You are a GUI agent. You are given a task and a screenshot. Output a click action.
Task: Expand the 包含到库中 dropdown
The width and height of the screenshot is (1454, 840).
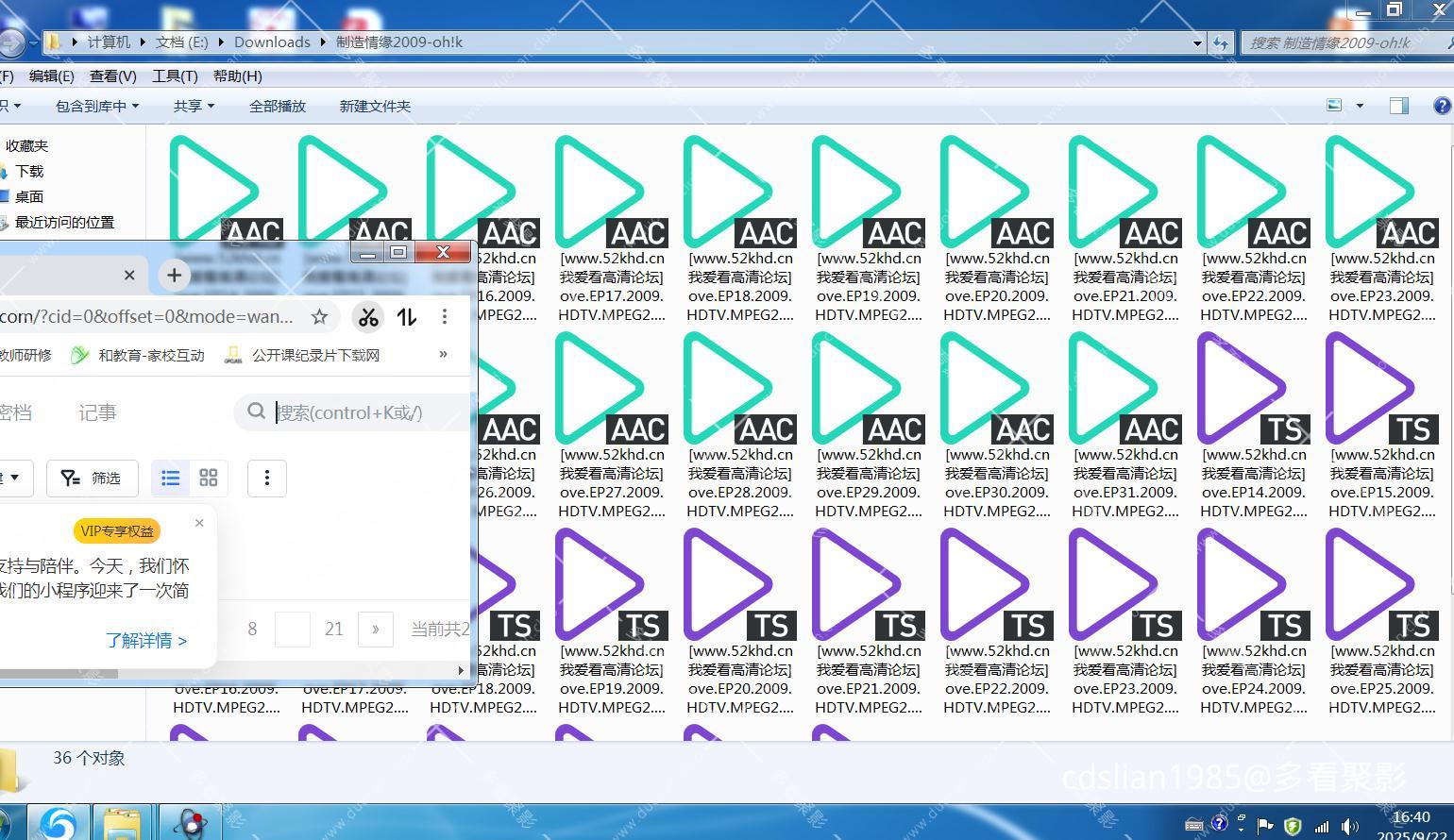pos(96,106)
